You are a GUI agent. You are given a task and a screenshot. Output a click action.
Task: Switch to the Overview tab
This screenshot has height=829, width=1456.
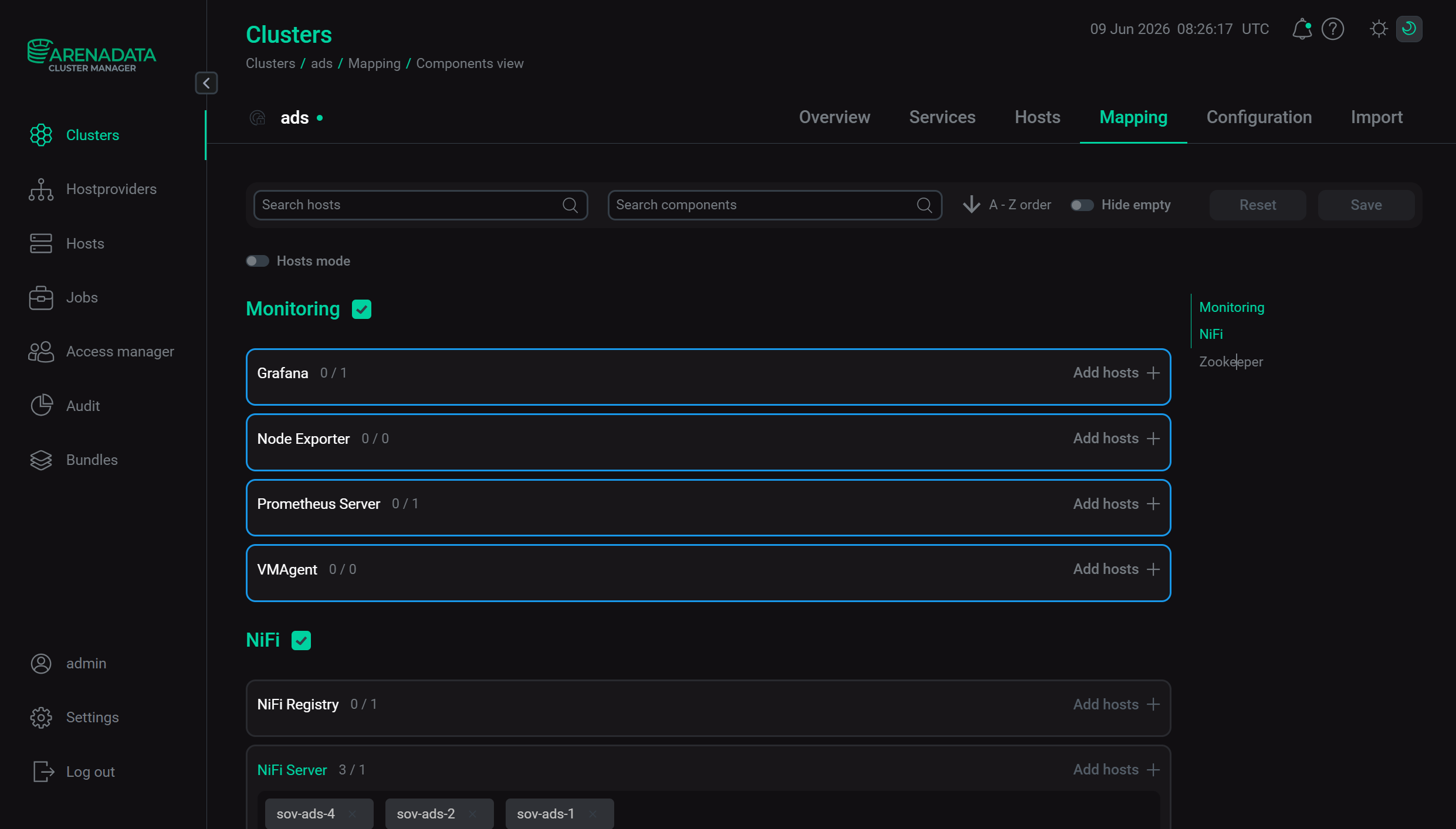point(834,117)
